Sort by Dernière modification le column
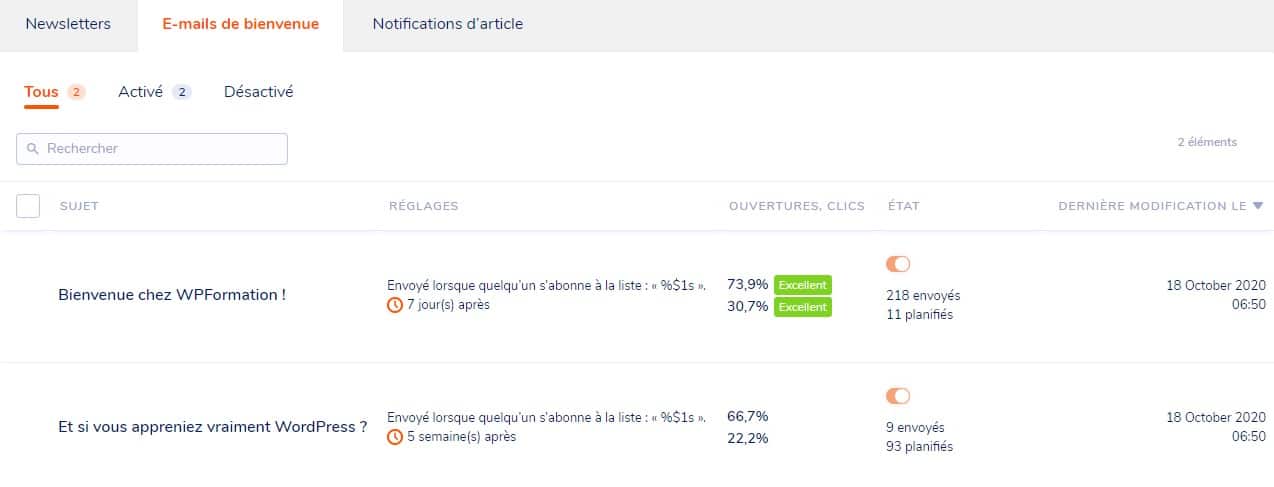Screen dimensions: 1274x487 [1151, 206]
